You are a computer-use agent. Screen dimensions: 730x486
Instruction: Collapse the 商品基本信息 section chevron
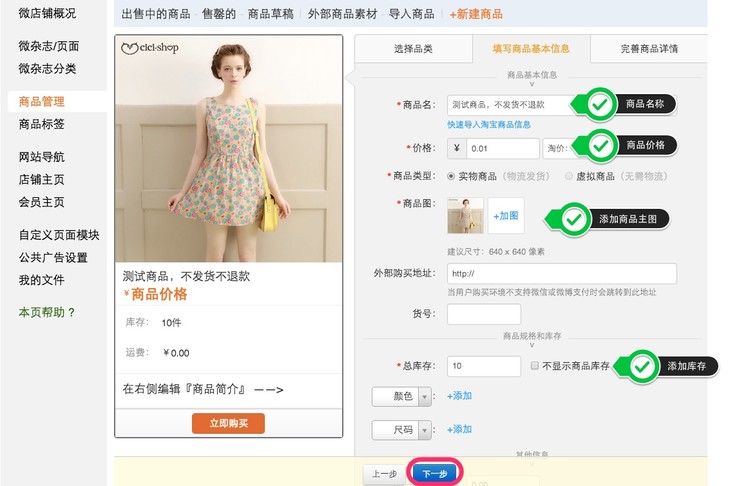point(532,84)
